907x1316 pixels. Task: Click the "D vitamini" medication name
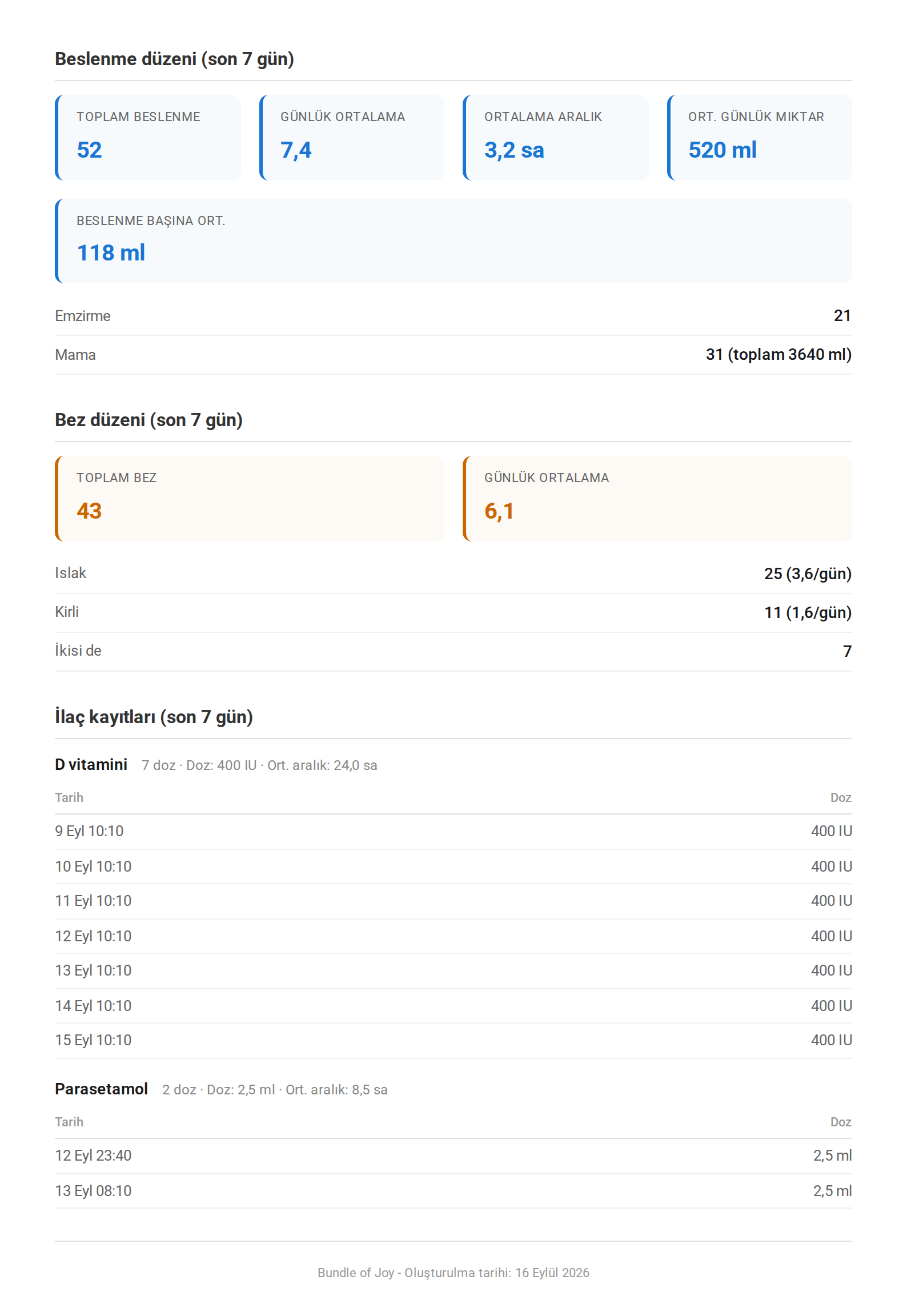point(91,764)
